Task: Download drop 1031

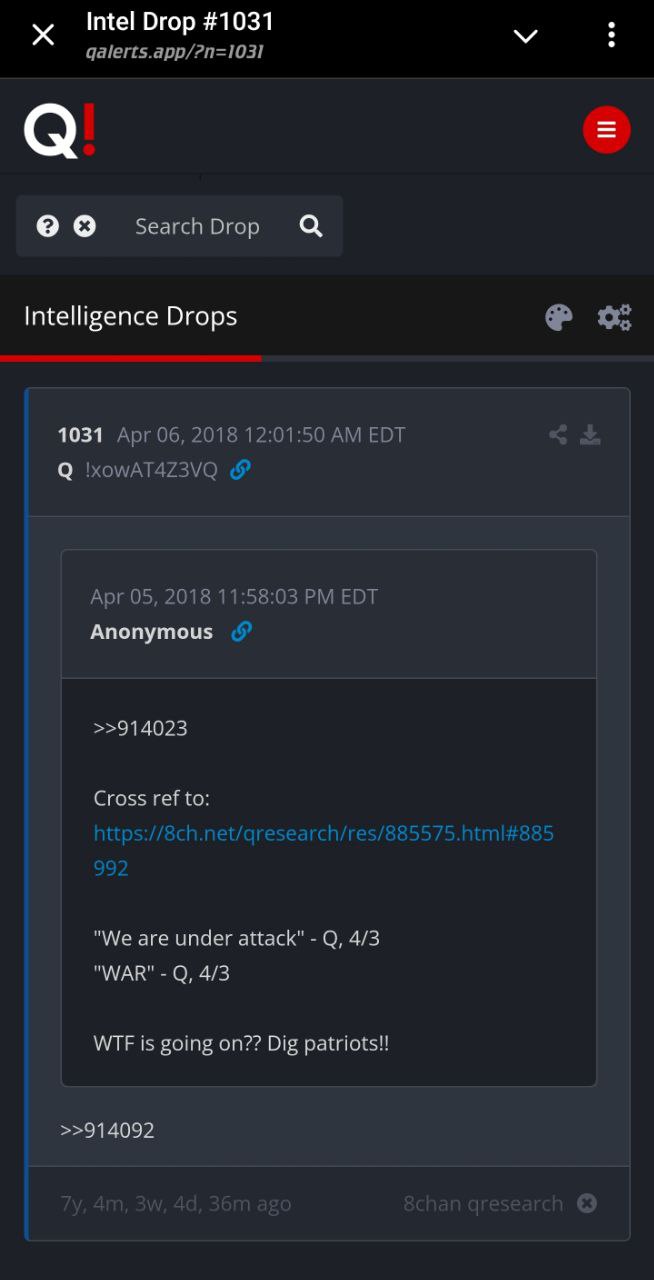Action: click(591, 434)
